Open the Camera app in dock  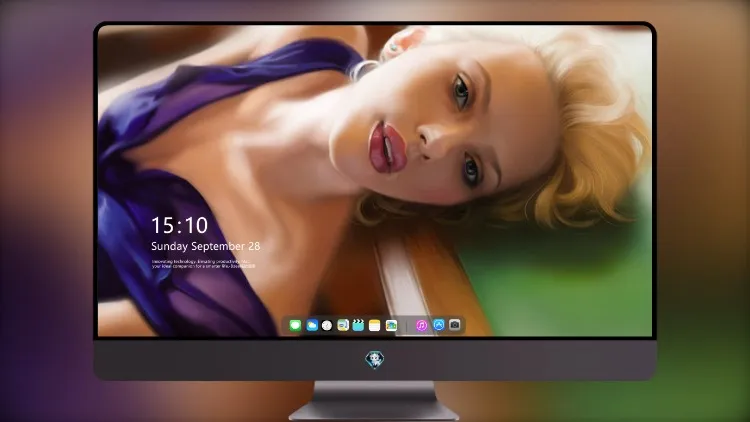click(x=455, y=325)
